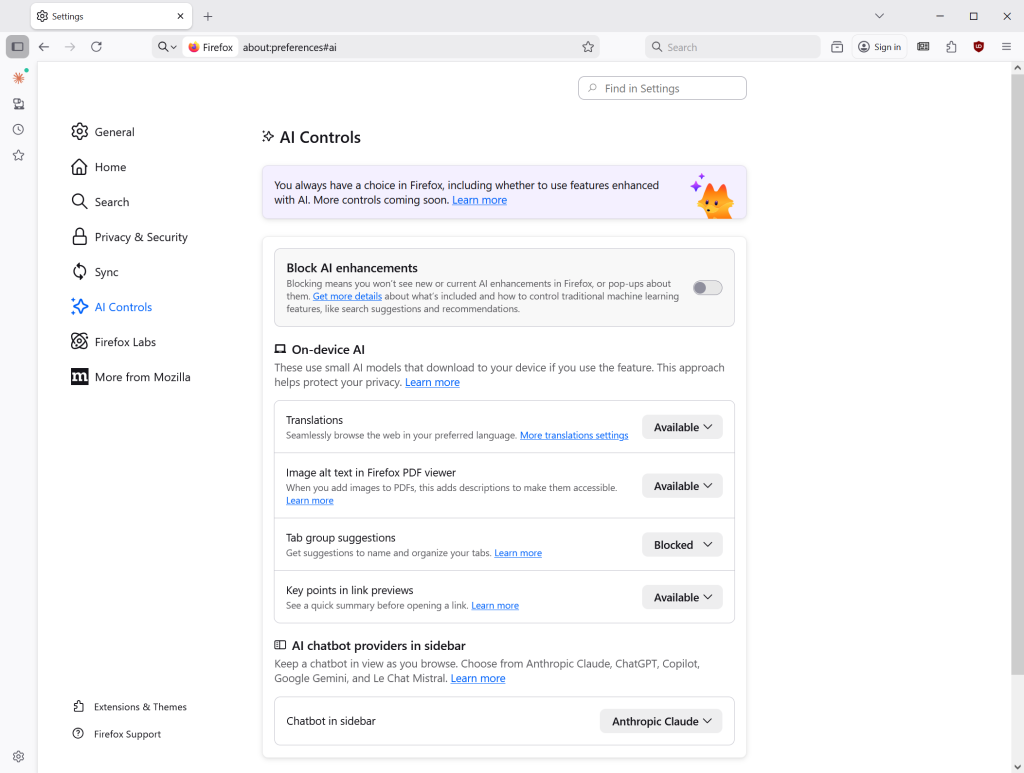Open the hamburger application menu
This screenshot has width=1024, height=773.
click(1007, 47)
